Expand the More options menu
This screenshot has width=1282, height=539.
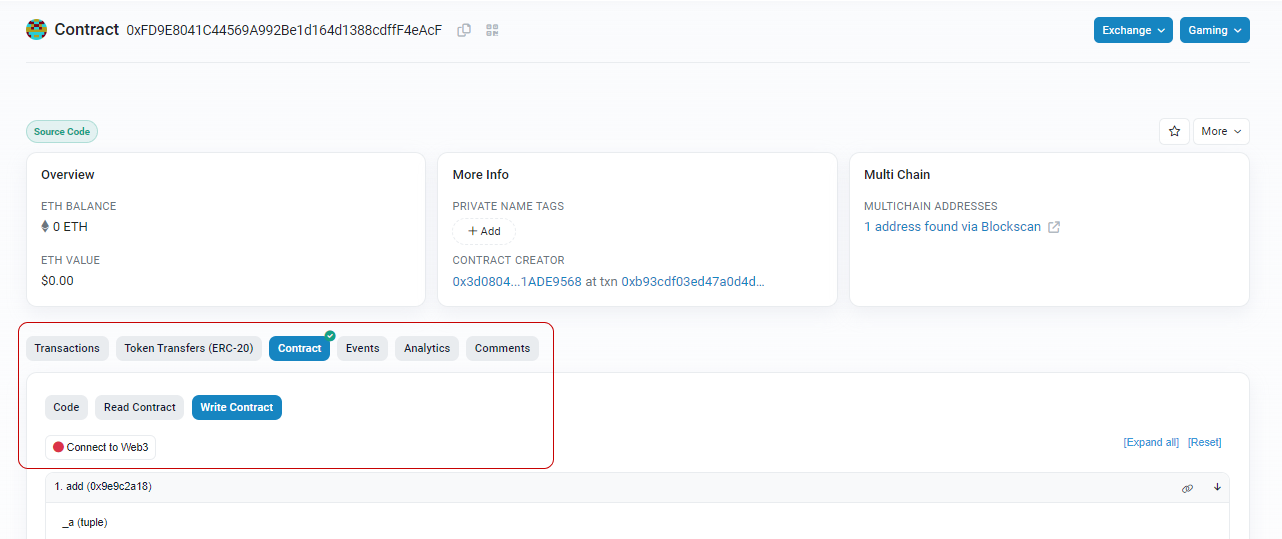pos(1220,131)
